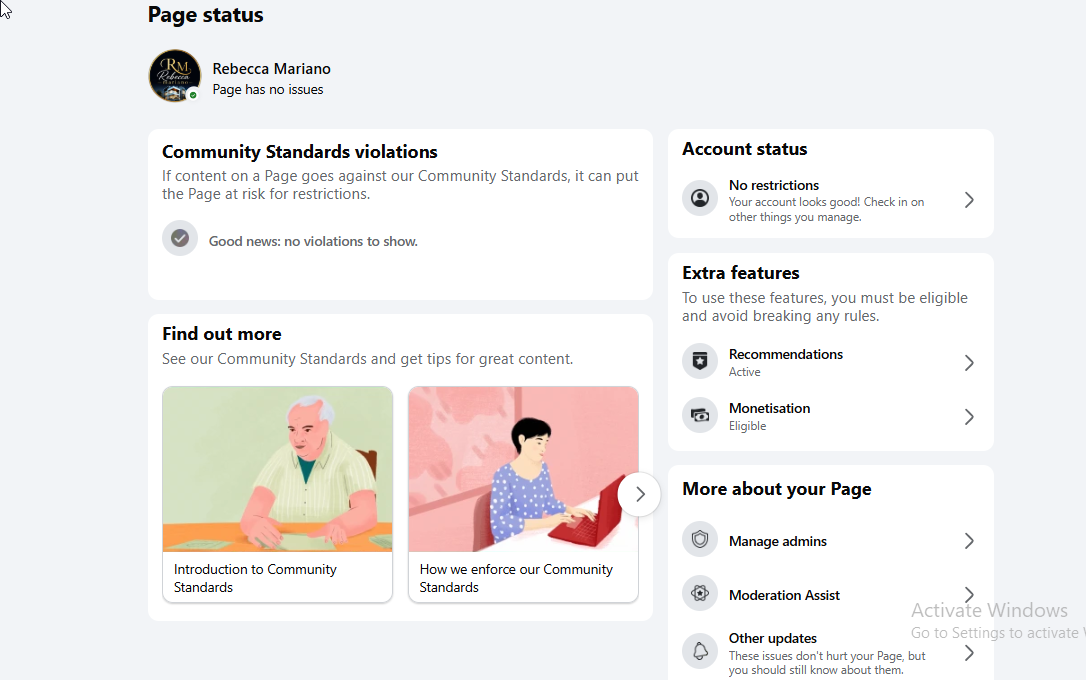Click the Recommendations star badge icon
The width and height of the screenshot is (1086, 680).
[x=700, y=361]
